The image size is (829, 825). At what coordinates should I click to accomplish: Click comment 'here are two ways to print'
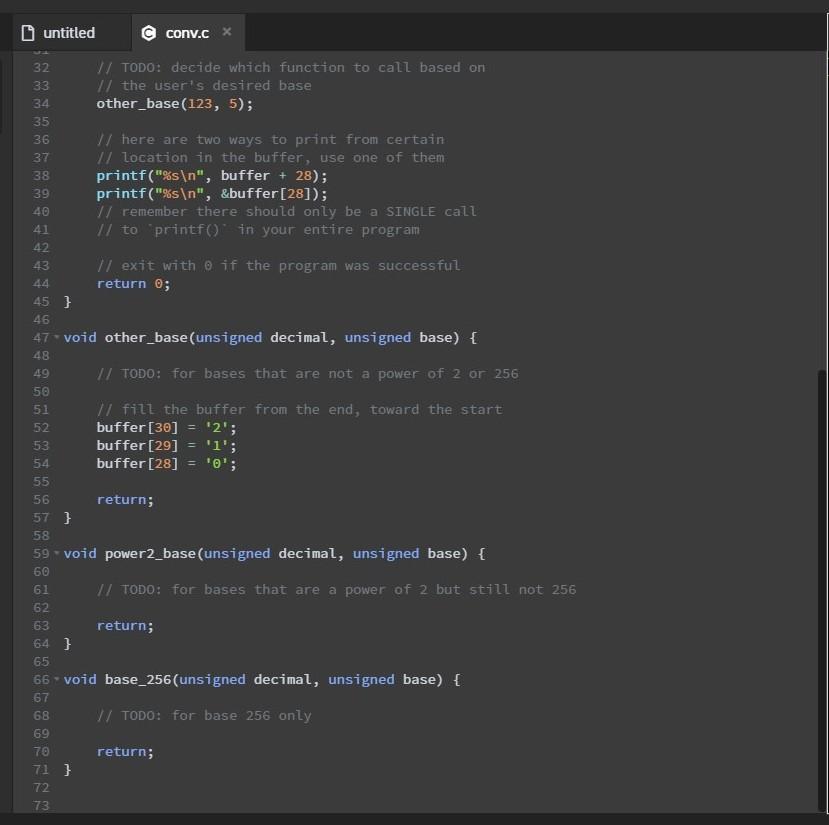tap(271, 140)
